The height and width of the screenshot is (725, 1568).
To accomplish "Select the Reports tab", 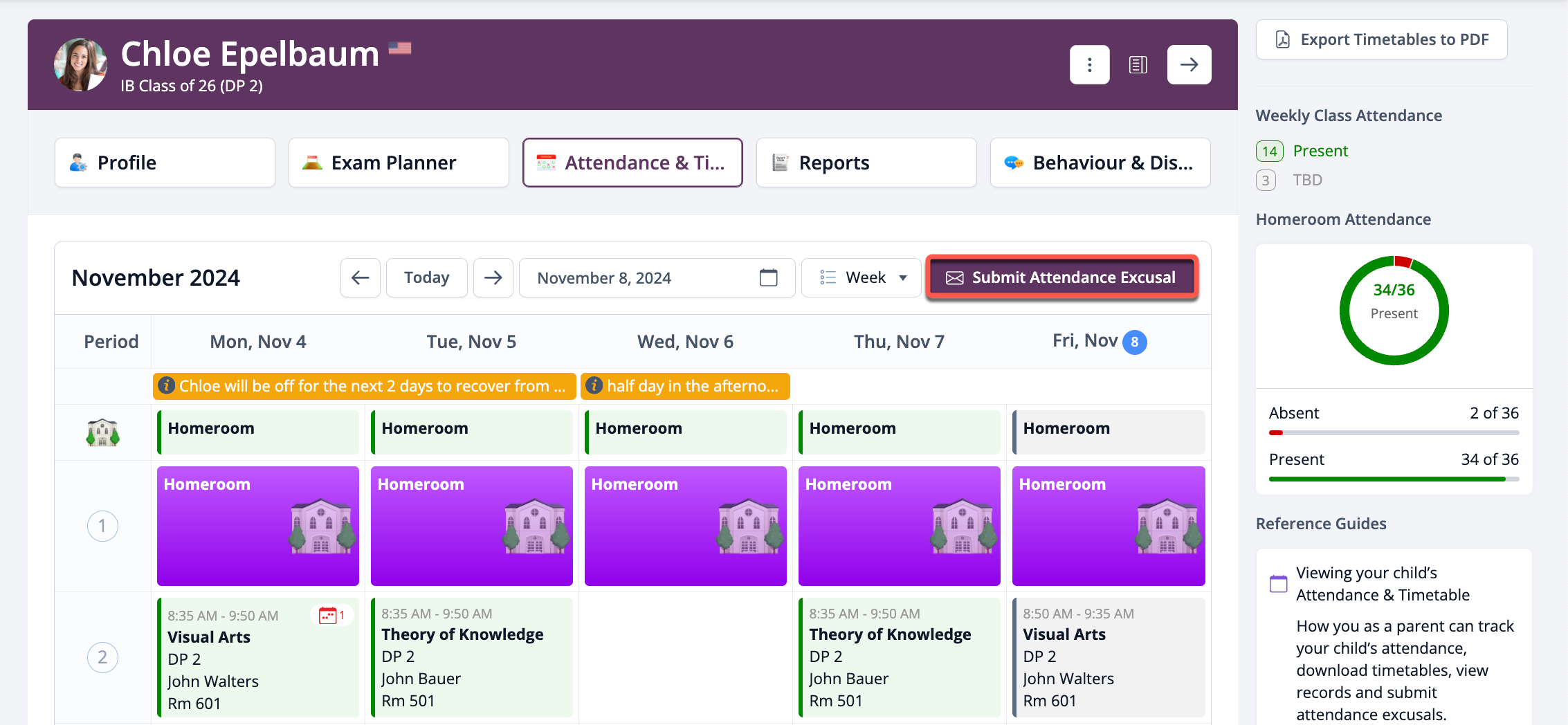I will (866, 163).
